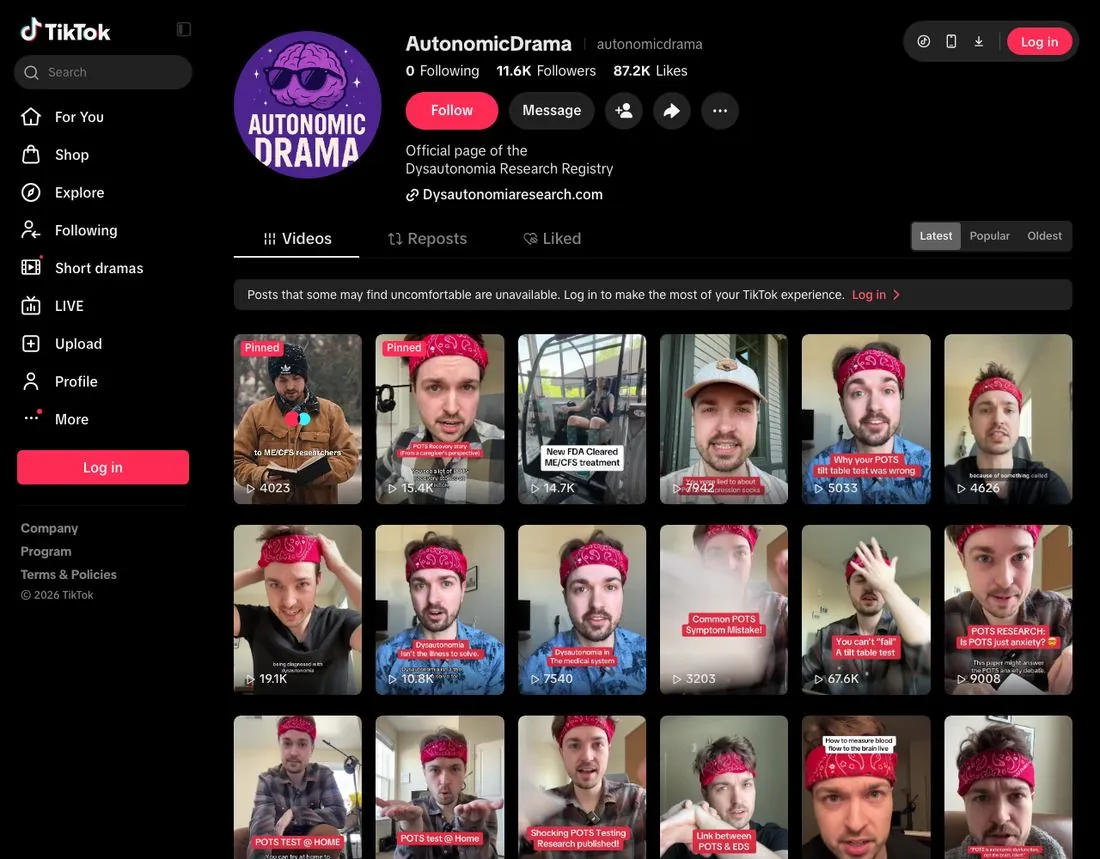1100x859 pixels.
Task: Open How to measure blood flow video
Action: click(866, 787)
